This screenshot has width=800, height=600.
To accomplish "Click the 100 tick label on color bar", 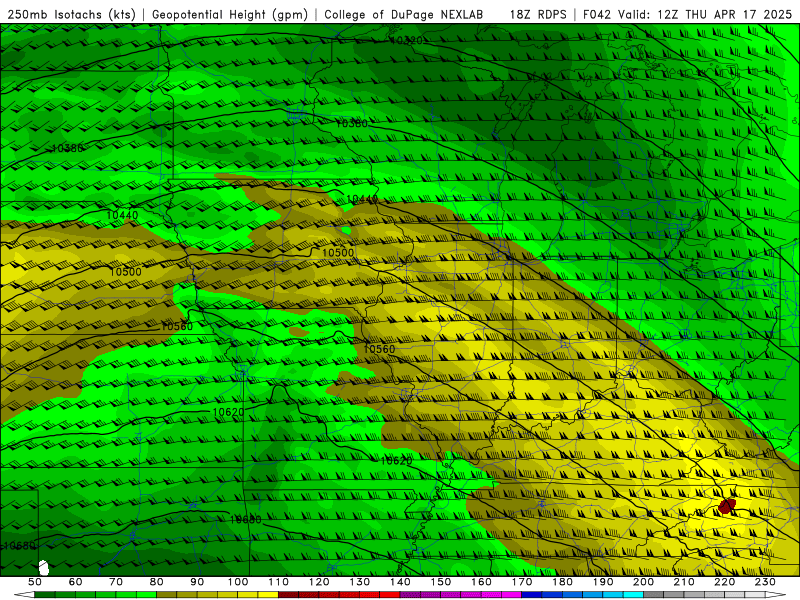I will tap(238, 582).
